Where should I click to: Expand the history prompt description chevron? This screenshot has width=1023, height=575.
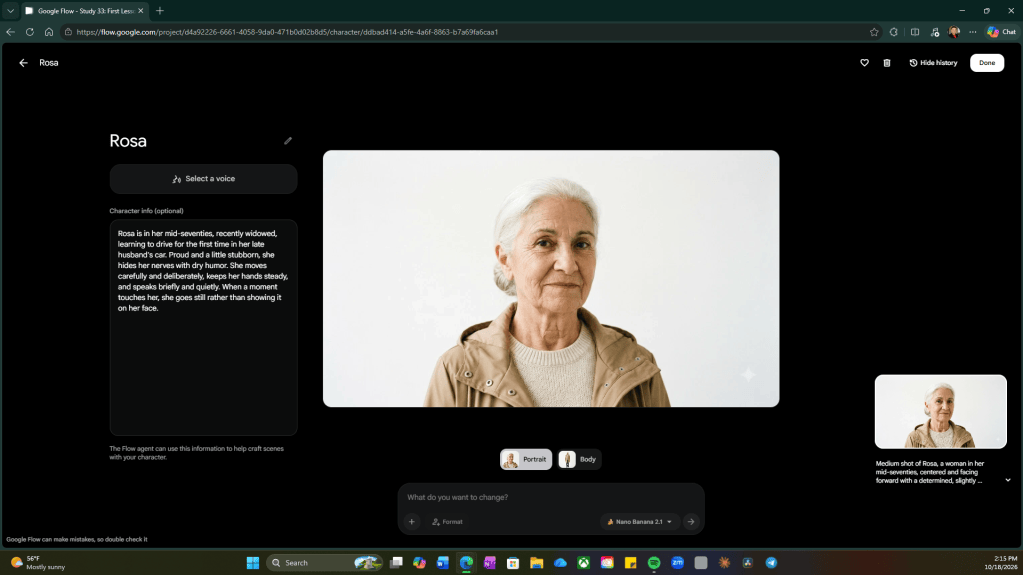(x=1008, y=480)
